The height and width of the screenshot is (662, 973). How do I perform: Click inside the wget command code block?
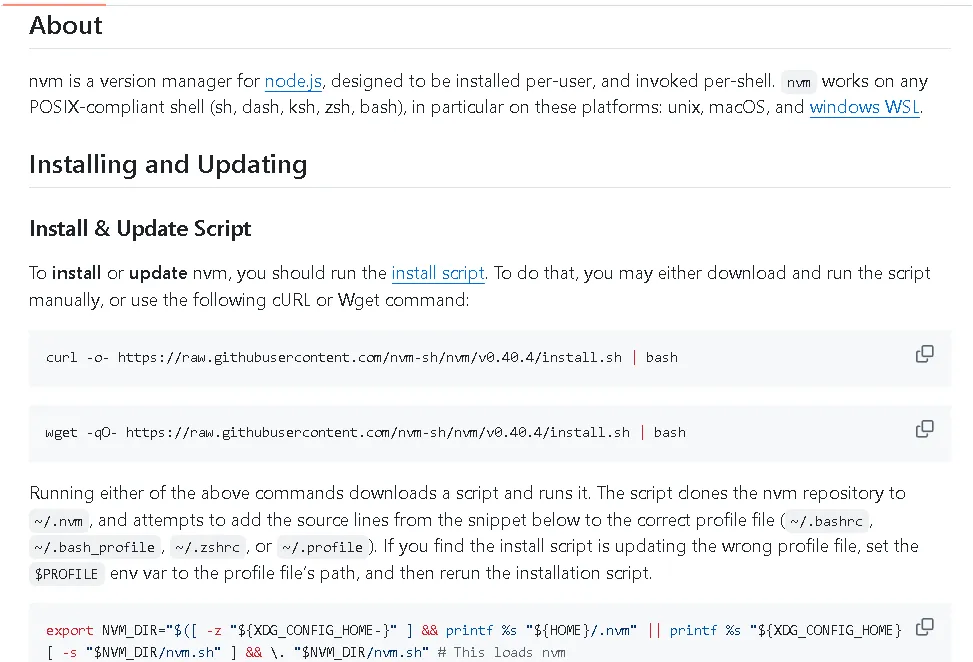(x=365, y=432)
